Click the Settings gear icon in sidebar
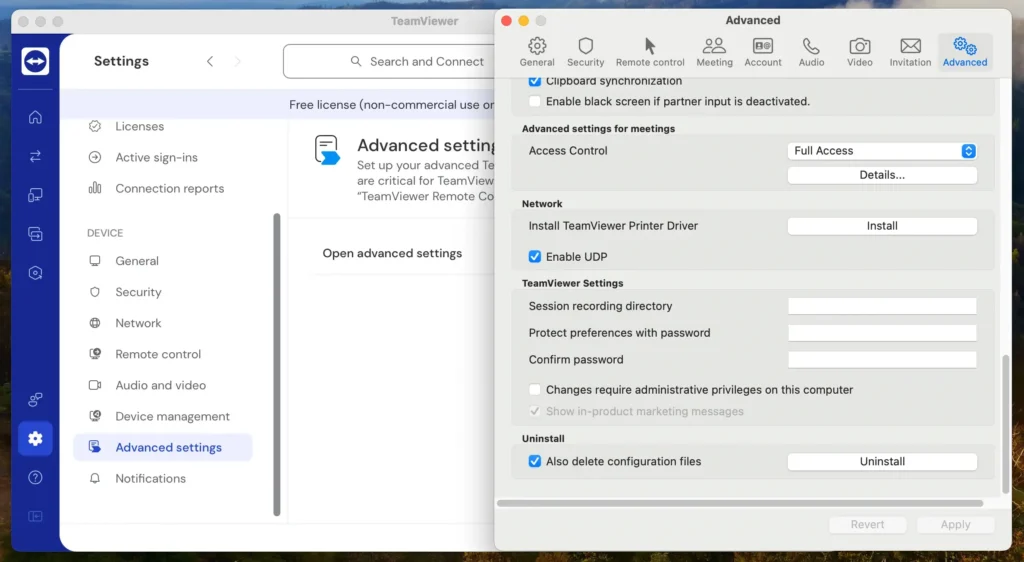Viewport: 1024px width, 562px height. [35, 439]
